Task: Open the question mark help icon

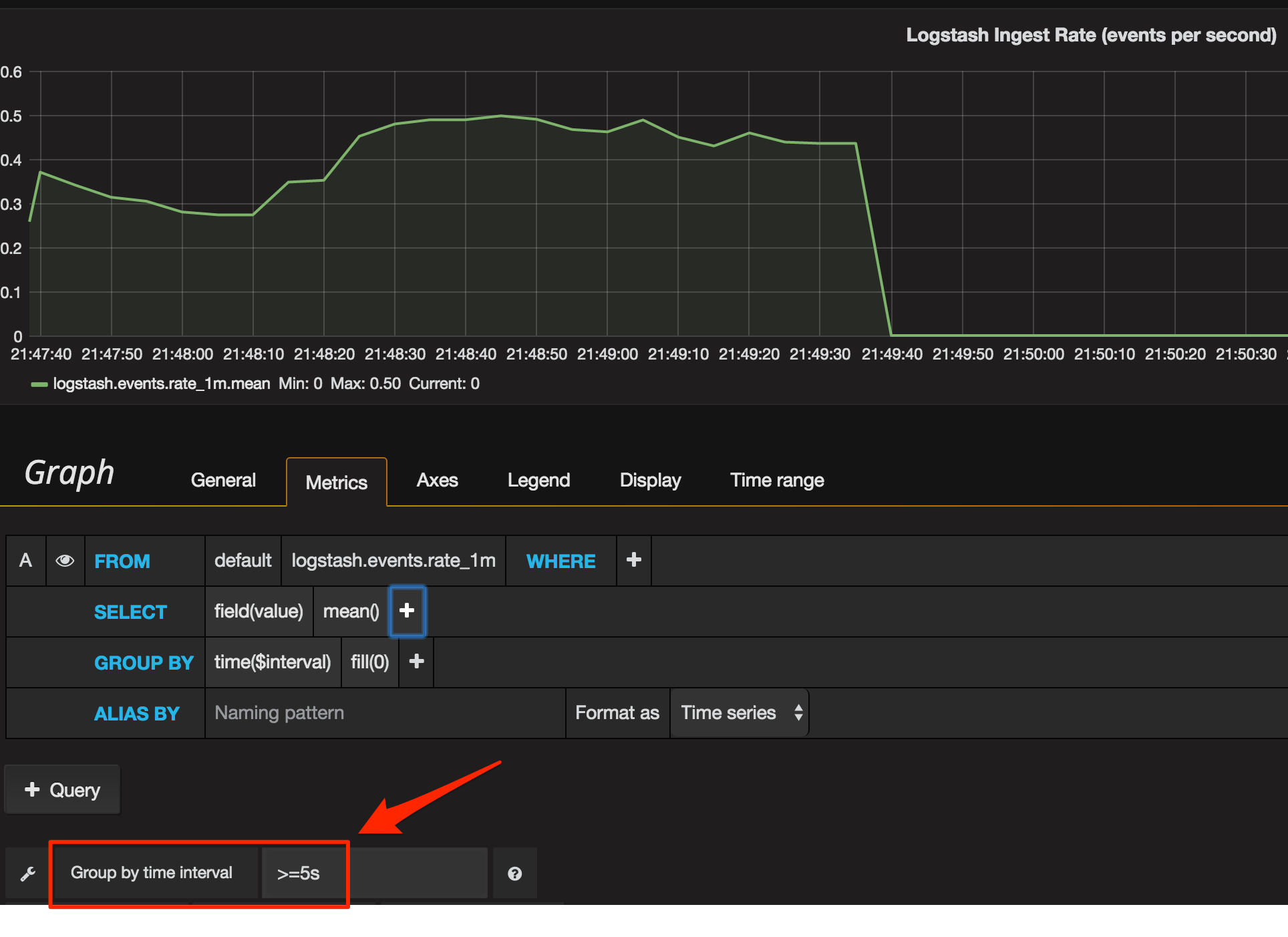Action: 514,873
